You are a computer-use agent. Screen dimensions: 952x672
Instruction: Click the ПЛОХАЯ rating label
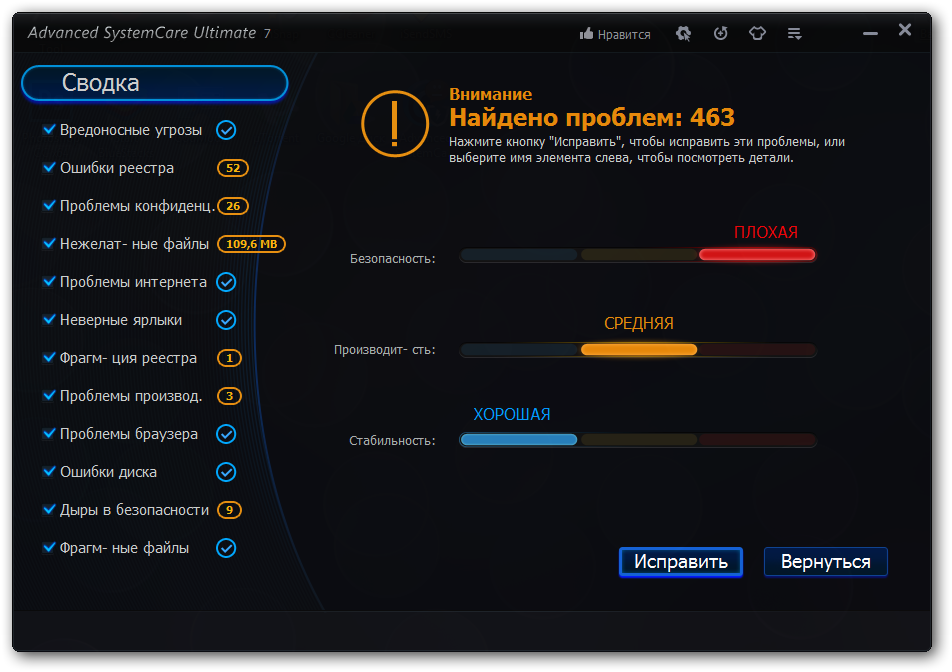coord(766,232)
